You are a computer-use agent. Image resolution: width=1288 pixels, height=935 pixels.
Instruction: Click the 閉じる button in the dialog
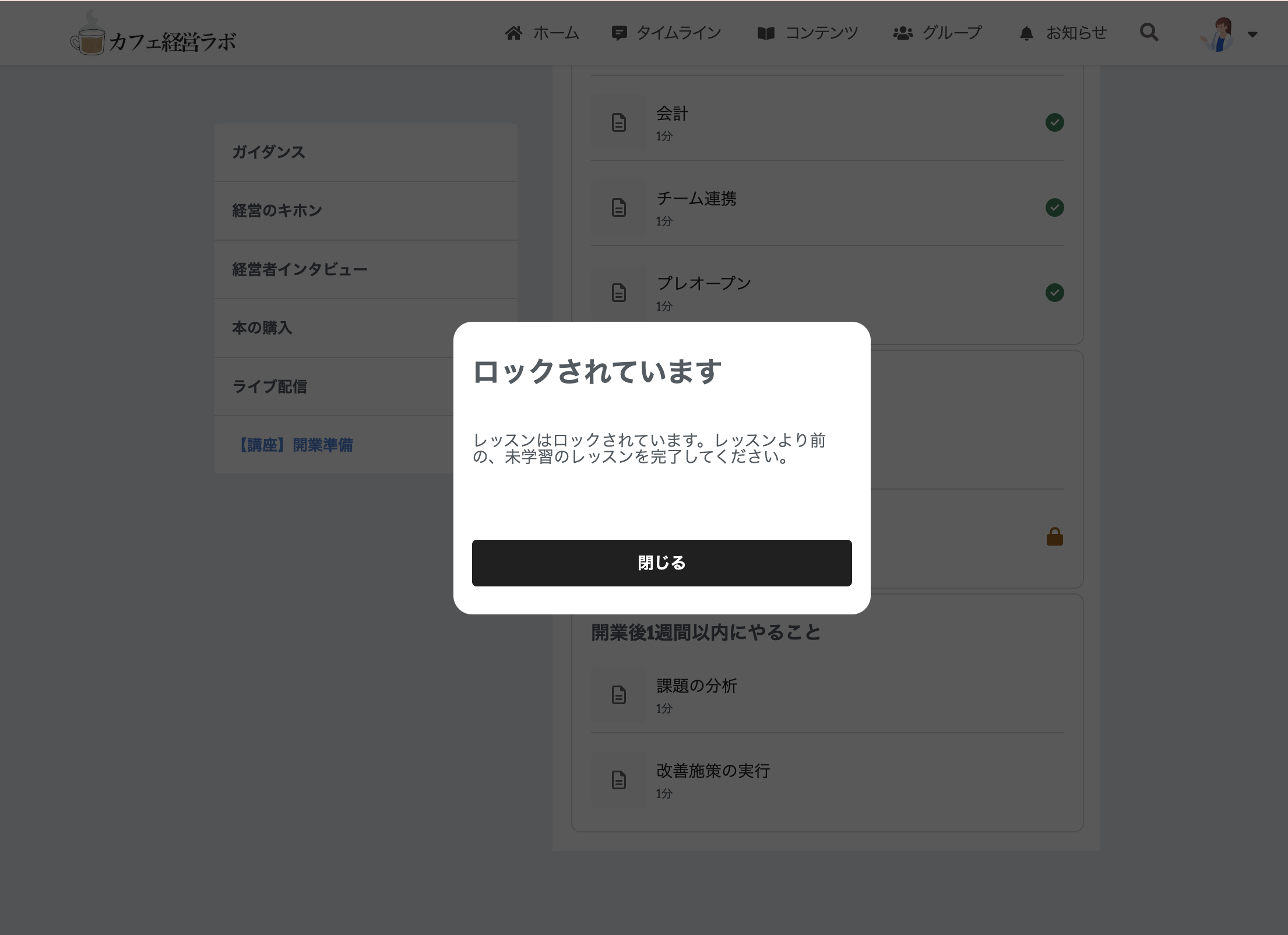(x=661, y=563)
